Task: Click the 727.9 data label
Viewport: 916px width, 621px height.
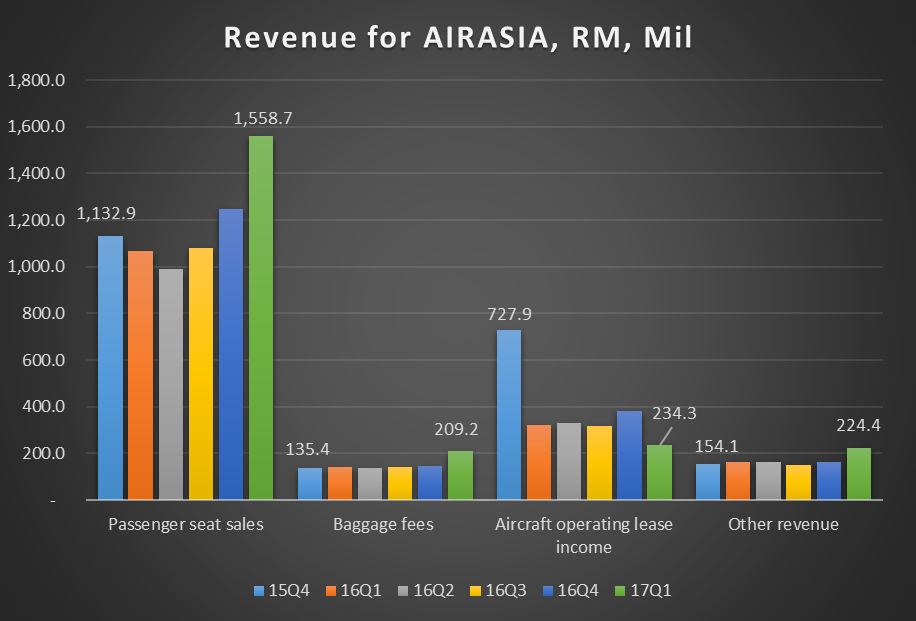Action: [509, 314]
